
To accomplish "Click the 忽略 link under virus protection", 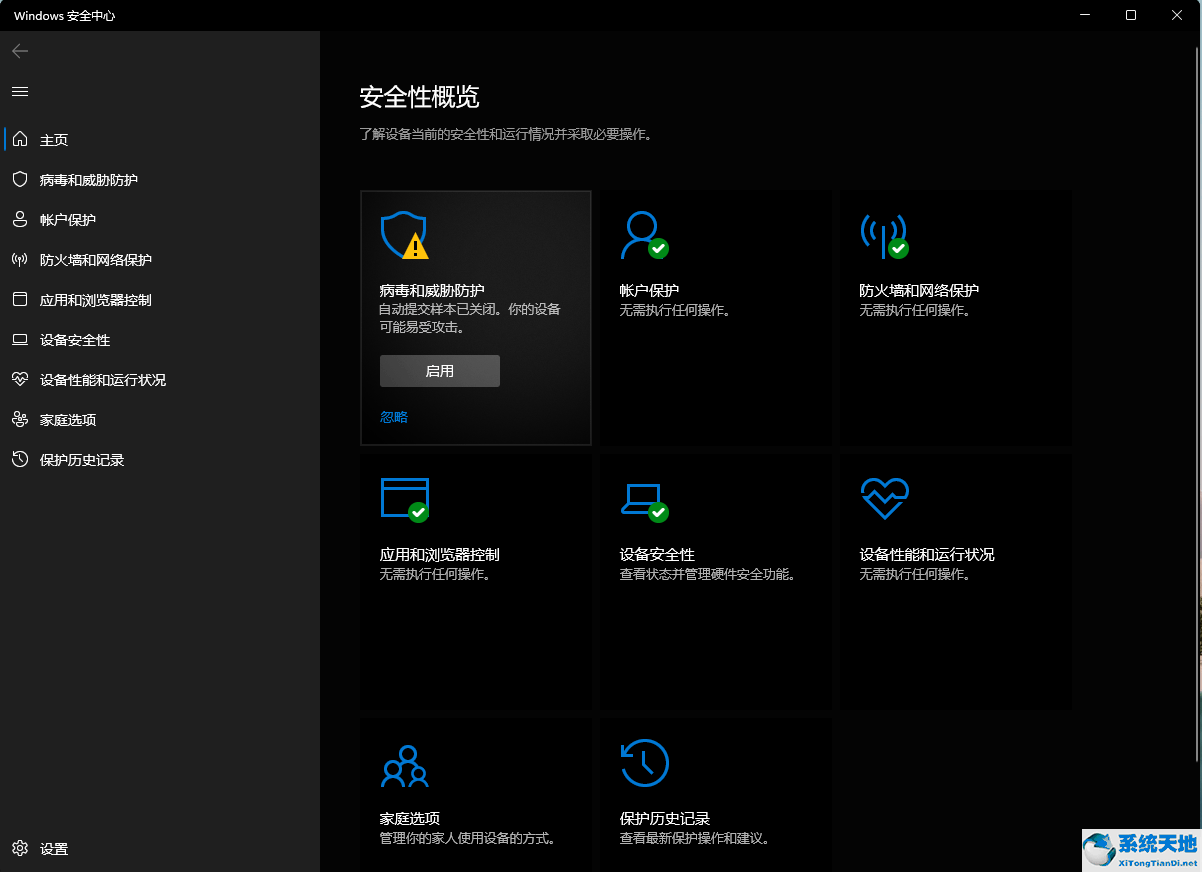I will click(x=393, y=417).
